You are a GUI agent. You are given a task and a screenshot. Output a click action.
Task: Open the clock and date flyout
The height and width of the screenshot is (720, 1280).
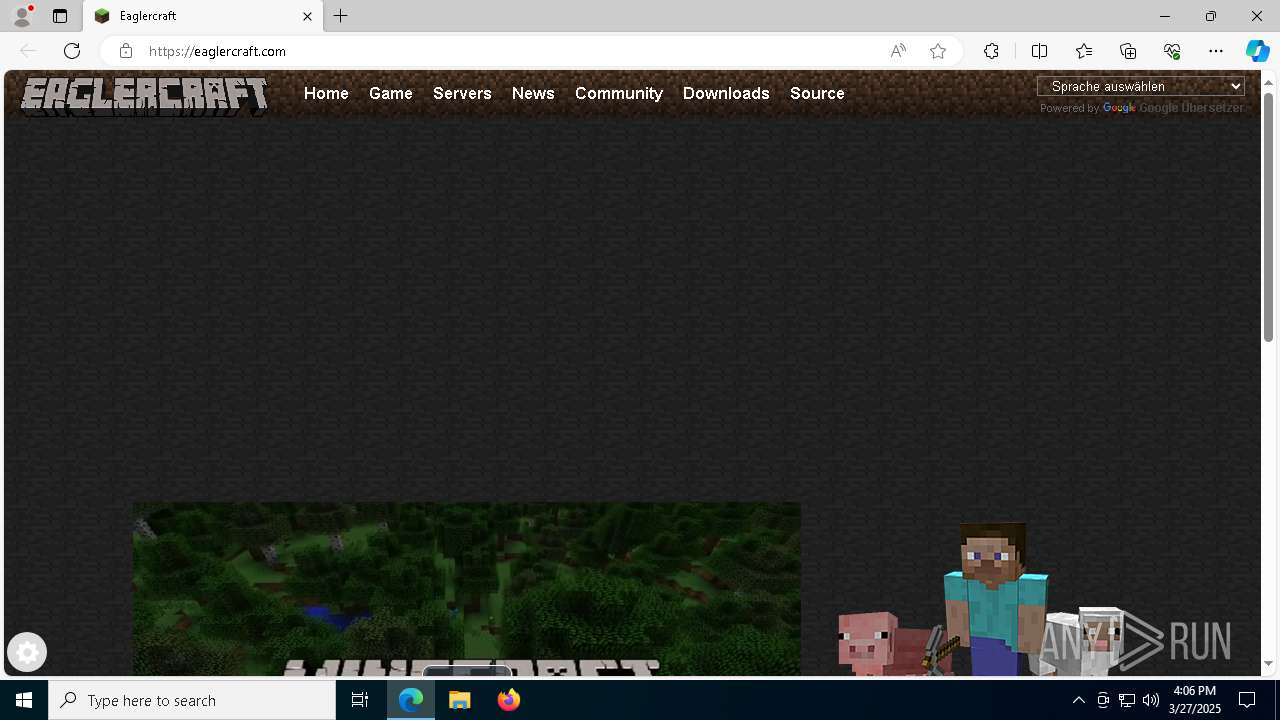[1195, 700]
